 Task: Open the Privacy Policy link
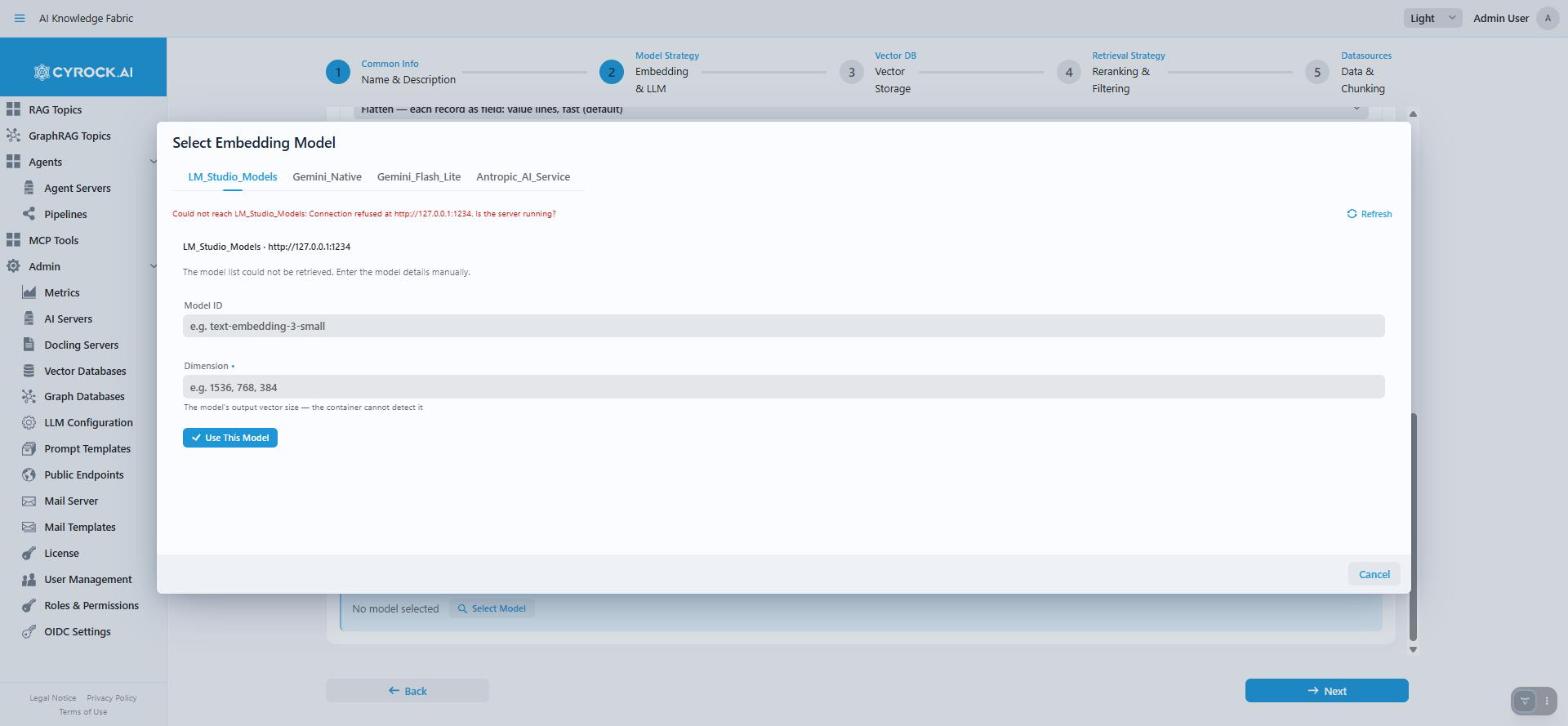[x=111, y=698]
